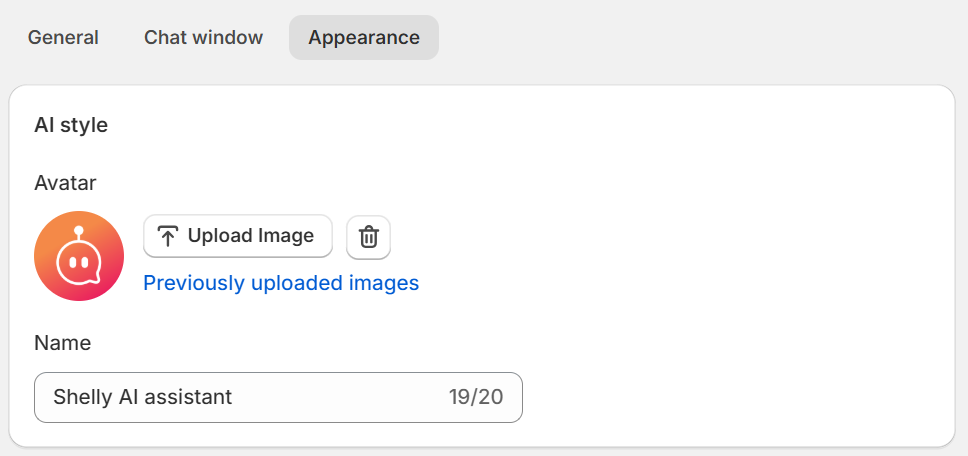Click the robot antenna on the avatar icon
The width and height of the screenshot is (968, 456).
pyautogui.click(x=78, y=232)
